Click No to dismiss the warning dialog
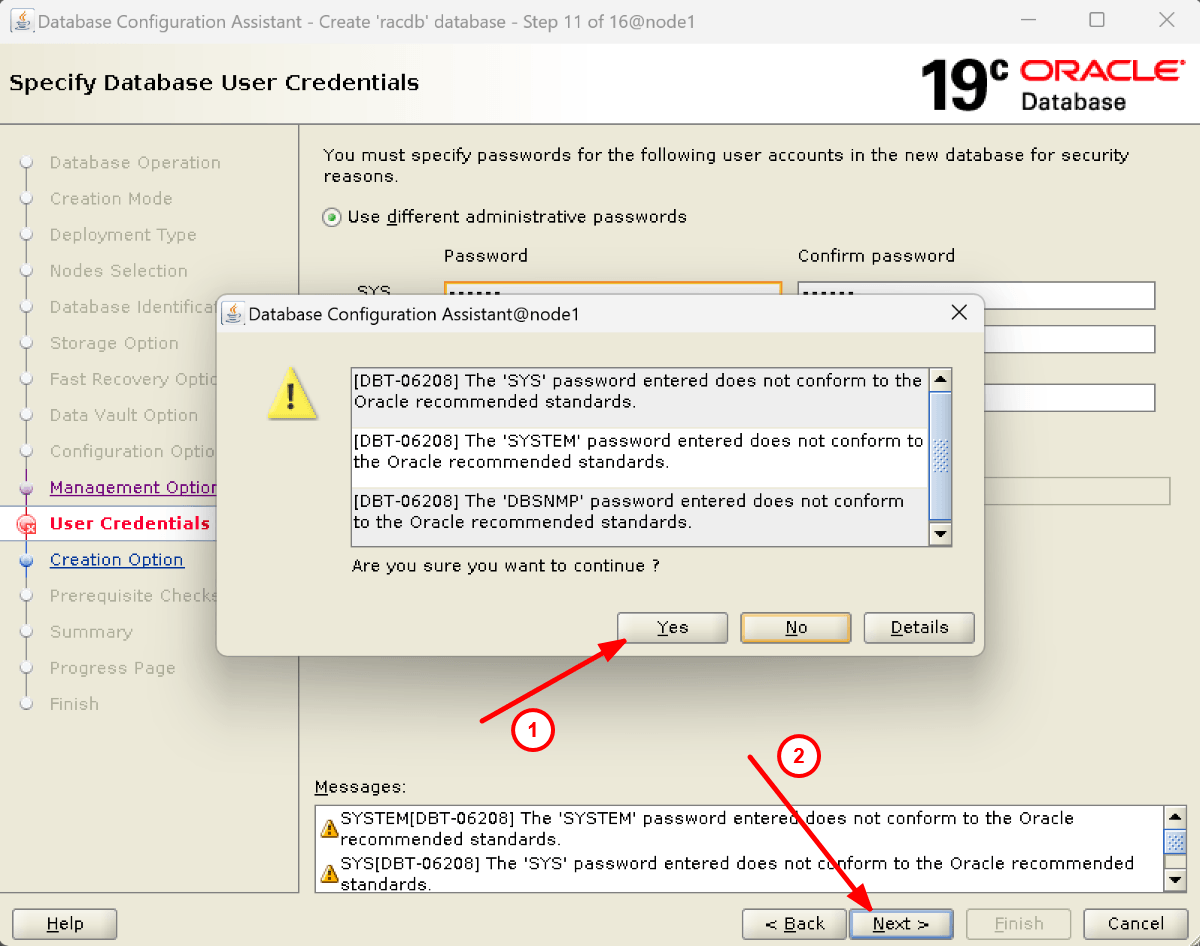1200x946 pixels. (x=795, y=627)
